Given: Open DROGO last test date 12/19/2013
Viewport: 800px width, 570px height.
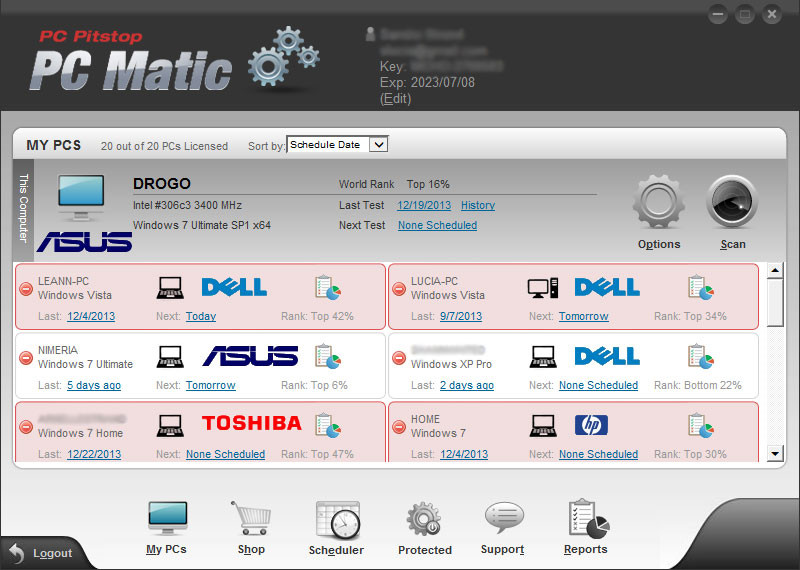Looking at the screenshot, I should pyautogui.click(x=424, y=205).
